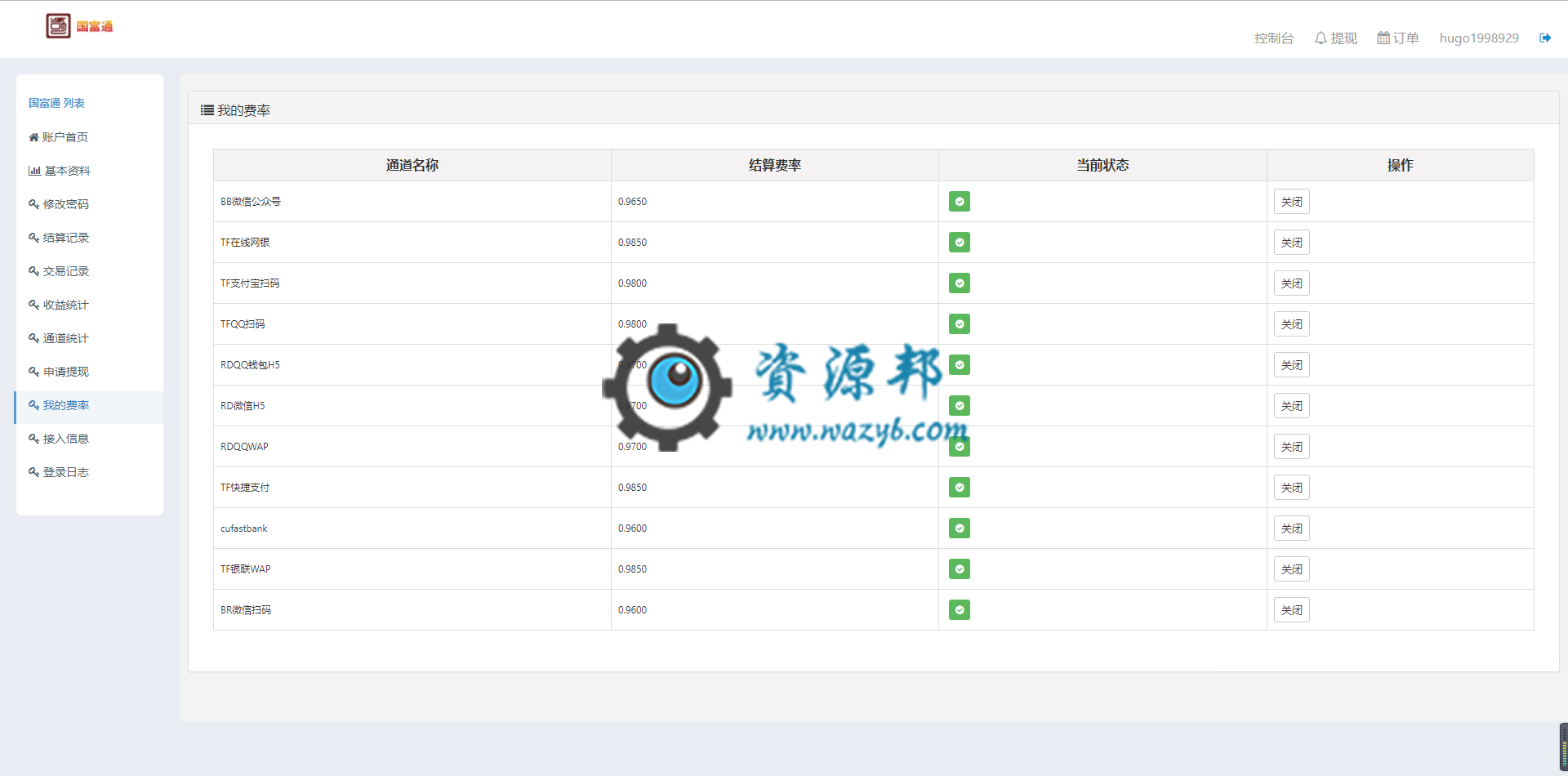Close the TFQQ扫码 channel
Screen dimensions: 1568x776
[x=1292, y=324]
